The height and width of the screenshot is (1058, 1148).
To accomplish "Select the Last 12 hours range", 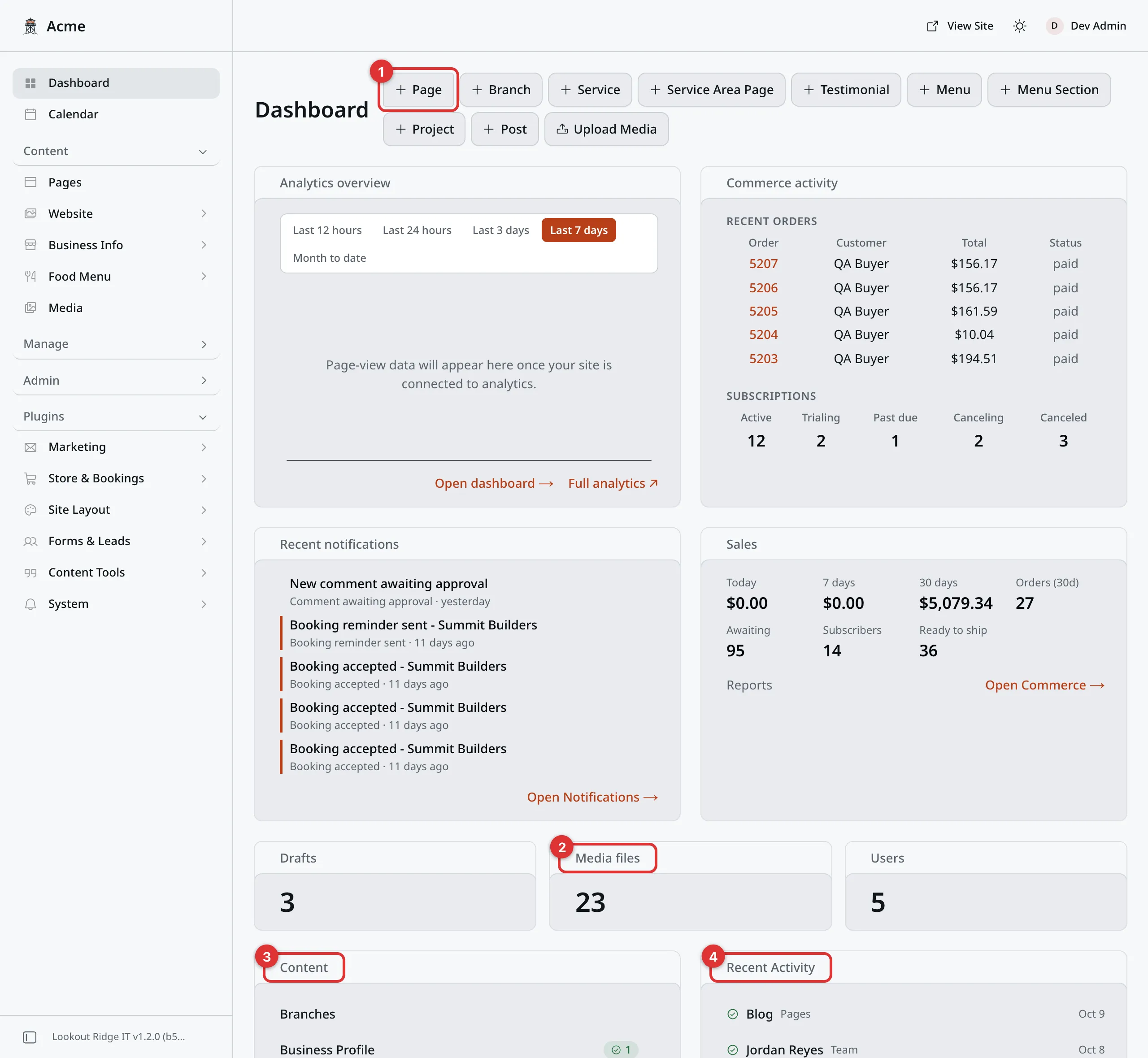I will point(327,230).
